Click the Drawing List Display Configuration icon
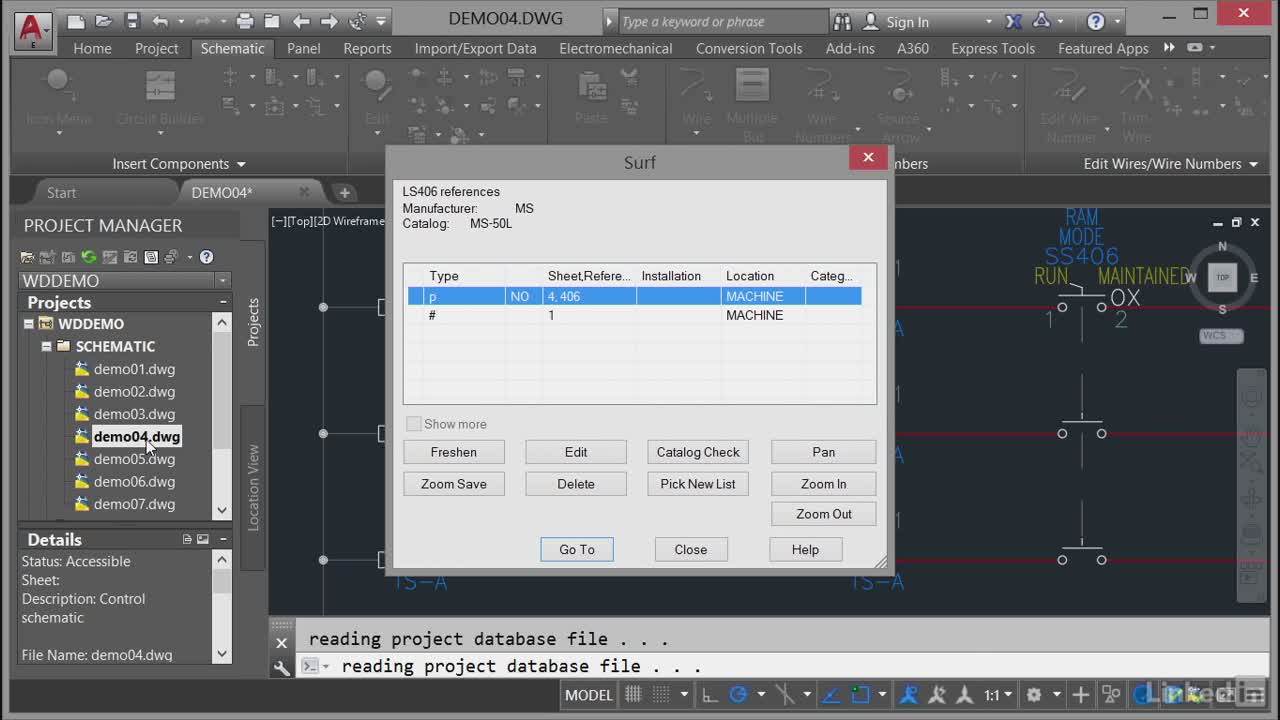 pyautogui.click(x=151, y=257)
